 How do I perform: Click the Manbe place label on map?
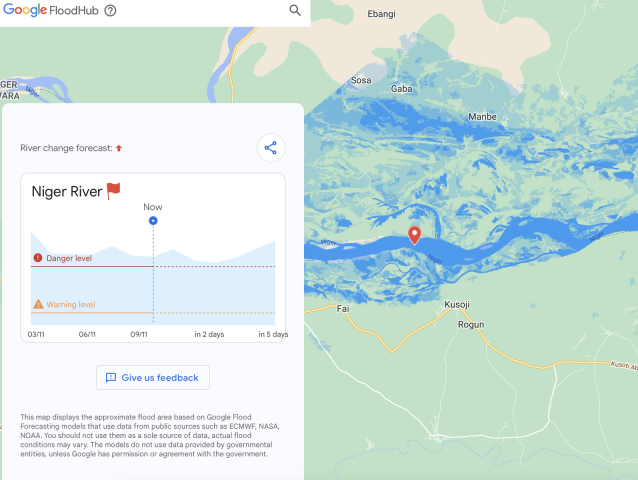(x=482, y=117)
